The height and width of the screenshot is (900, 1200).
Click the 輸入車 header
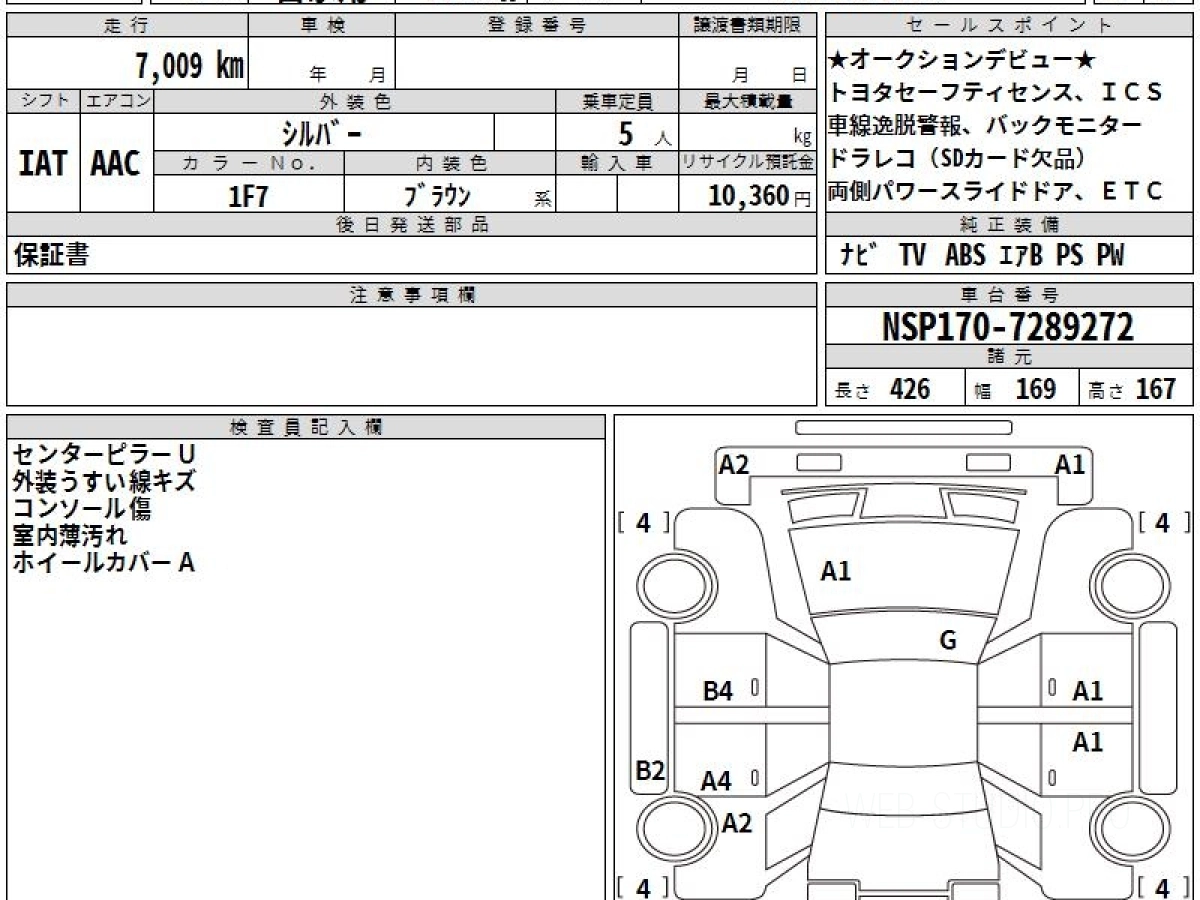617,162
